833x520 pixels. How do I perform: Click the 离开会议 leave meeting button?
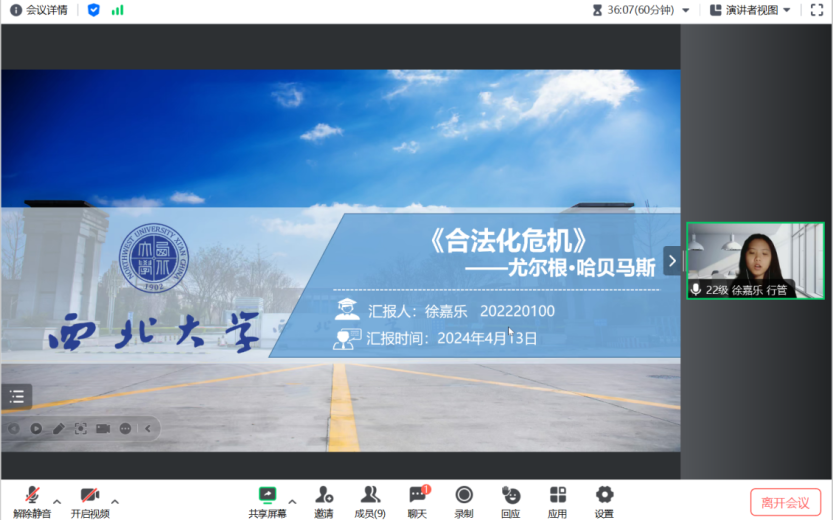[785, 502]
